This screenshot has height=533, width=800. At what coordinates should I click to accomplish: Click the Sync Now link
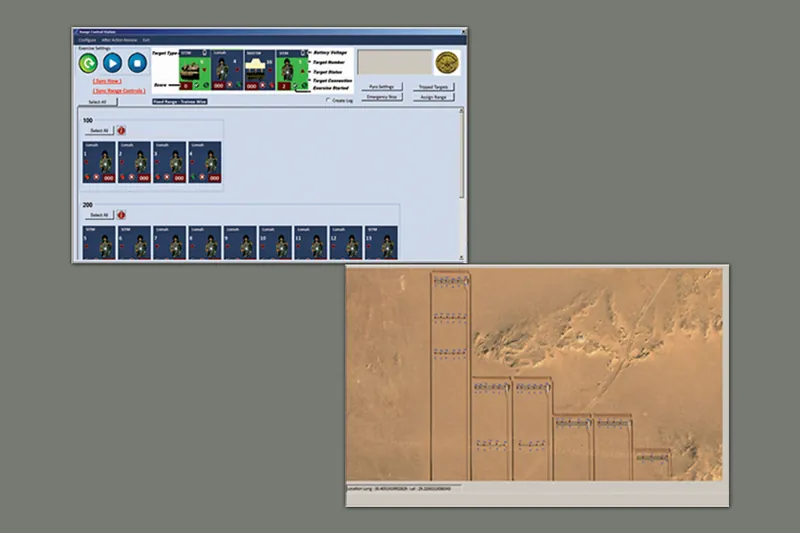(107, 81)
